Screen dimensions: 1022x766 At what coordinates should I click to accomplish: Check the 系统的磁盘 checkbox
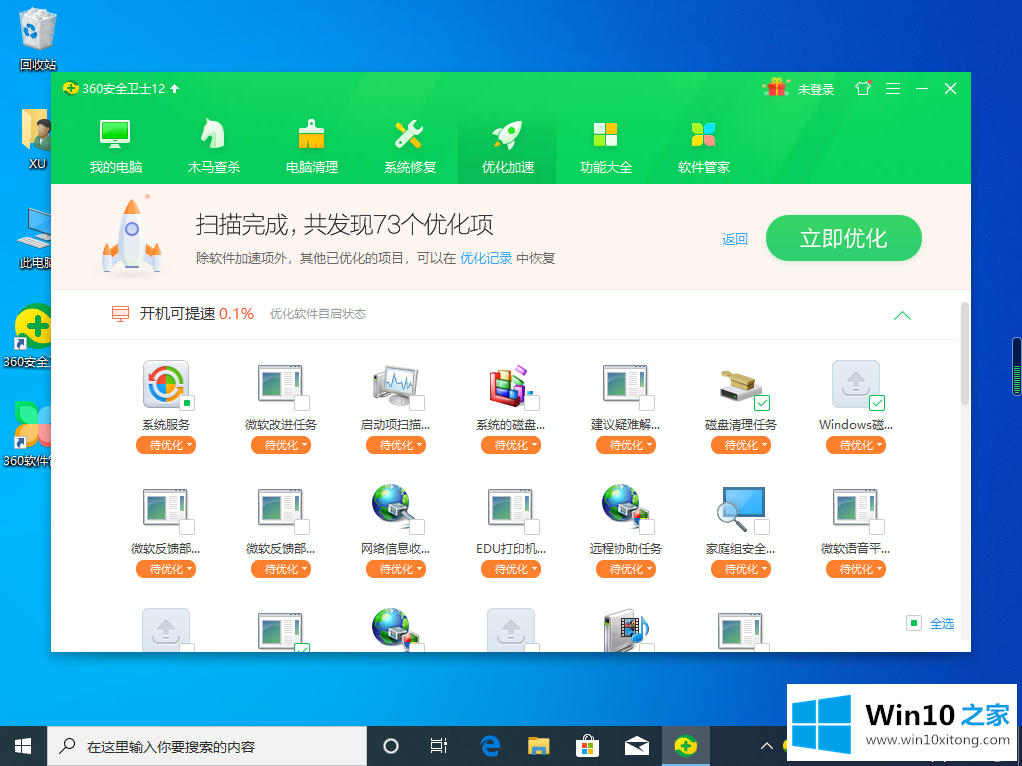532,402
